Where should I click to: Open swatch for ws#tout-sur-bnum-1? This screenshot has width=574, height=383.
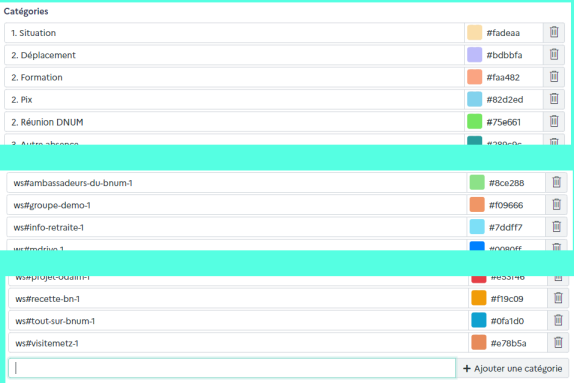click(x=479, y=321)
